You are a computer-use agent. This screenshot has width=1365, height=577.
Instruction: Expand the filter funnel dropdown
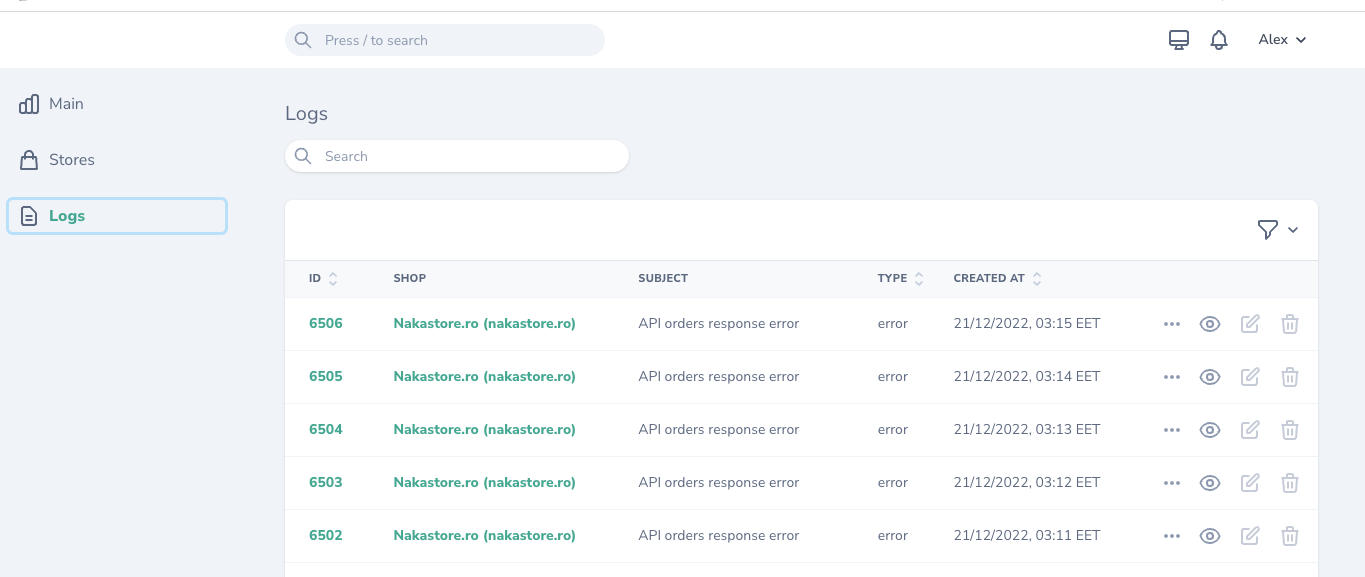(1277, 230)
